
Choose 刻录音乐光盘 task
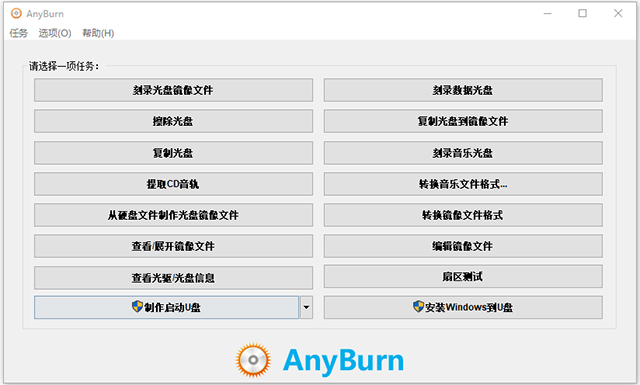pyautogui.click(x=463, y=153)
